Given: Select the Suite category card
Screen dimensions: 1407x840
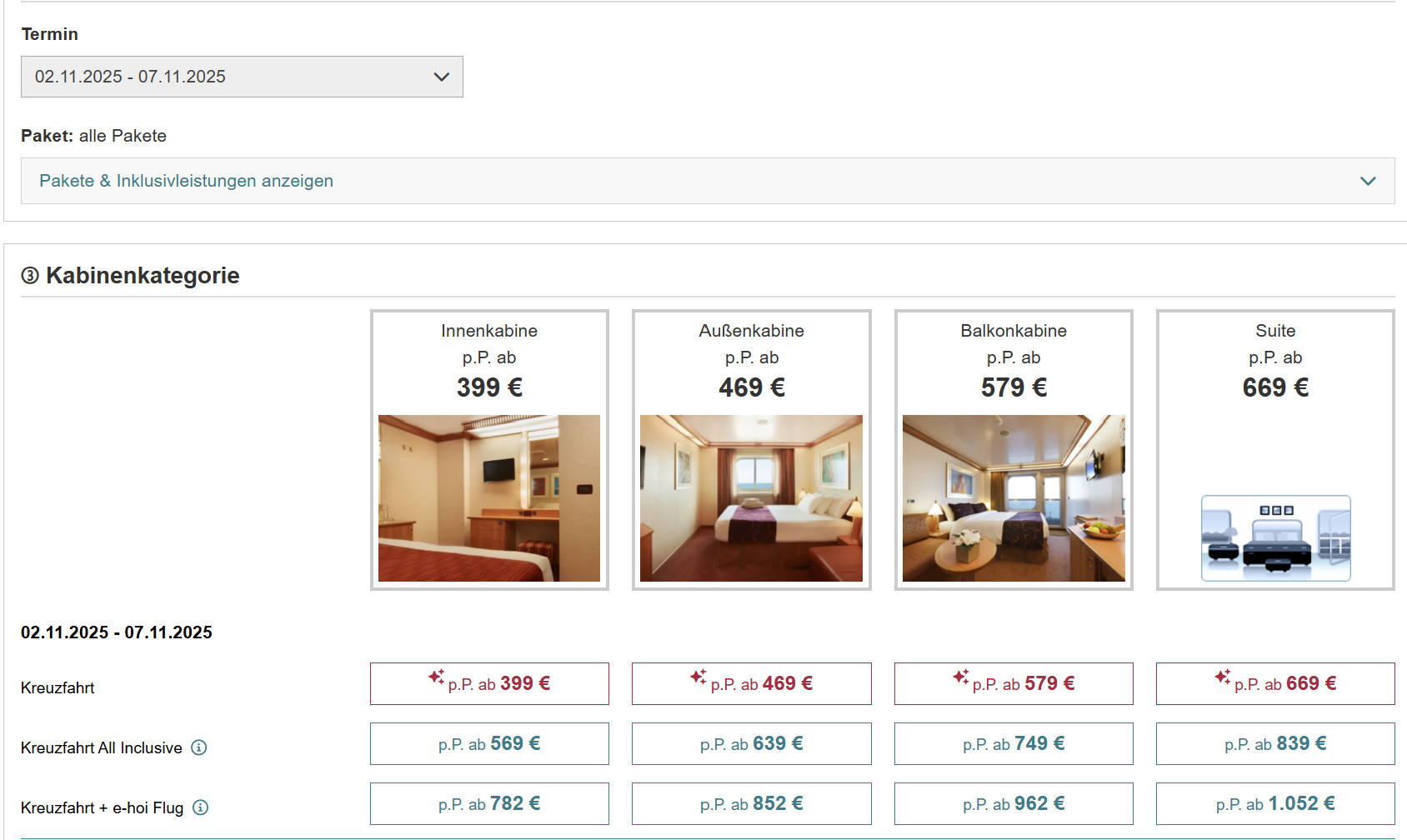Looking at the screenshot, I should (x=1275, y=450).
